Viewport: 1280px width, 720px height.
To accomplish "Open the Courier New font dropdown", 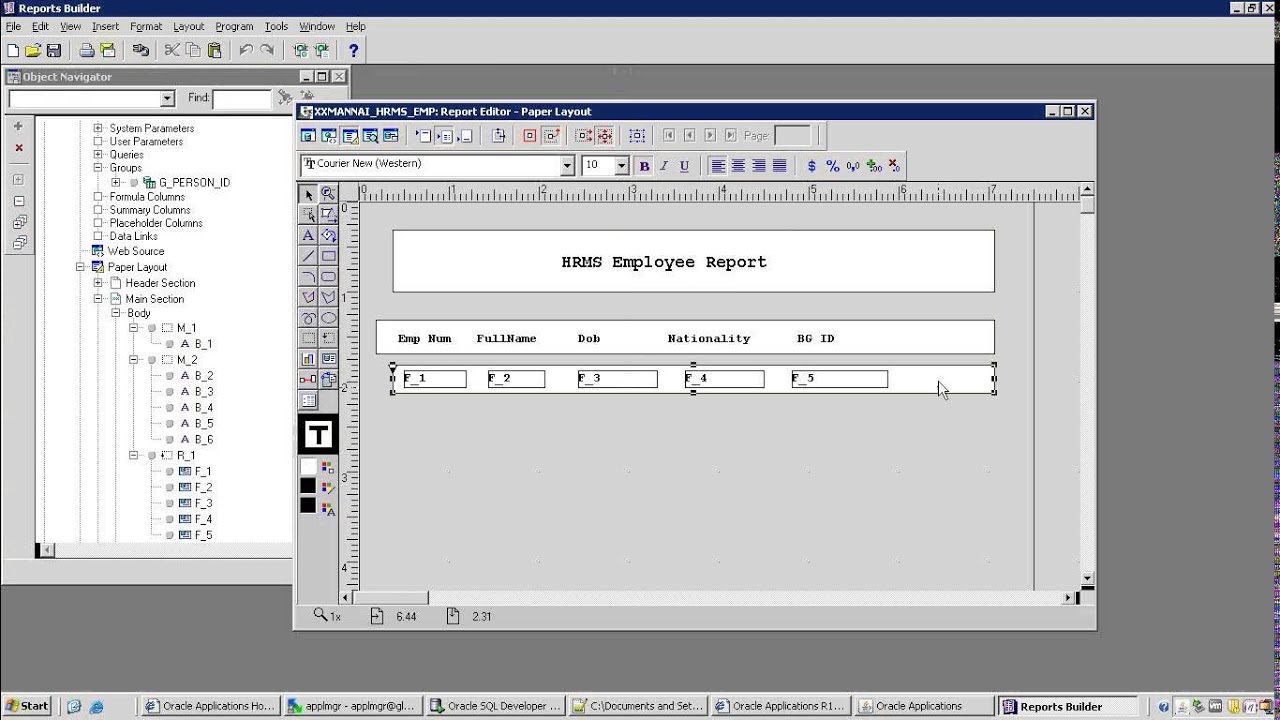I will pyautogui.click(x=567, y=166).
